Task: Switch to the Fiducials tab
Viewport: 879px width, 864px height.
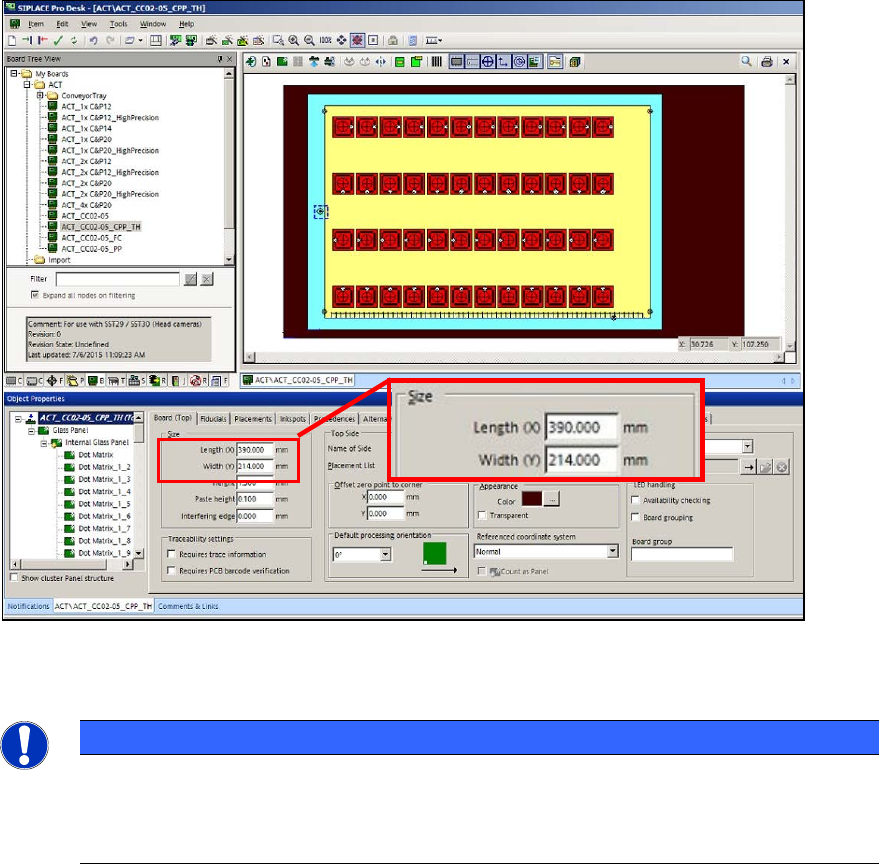Action: tap(213, 419)
